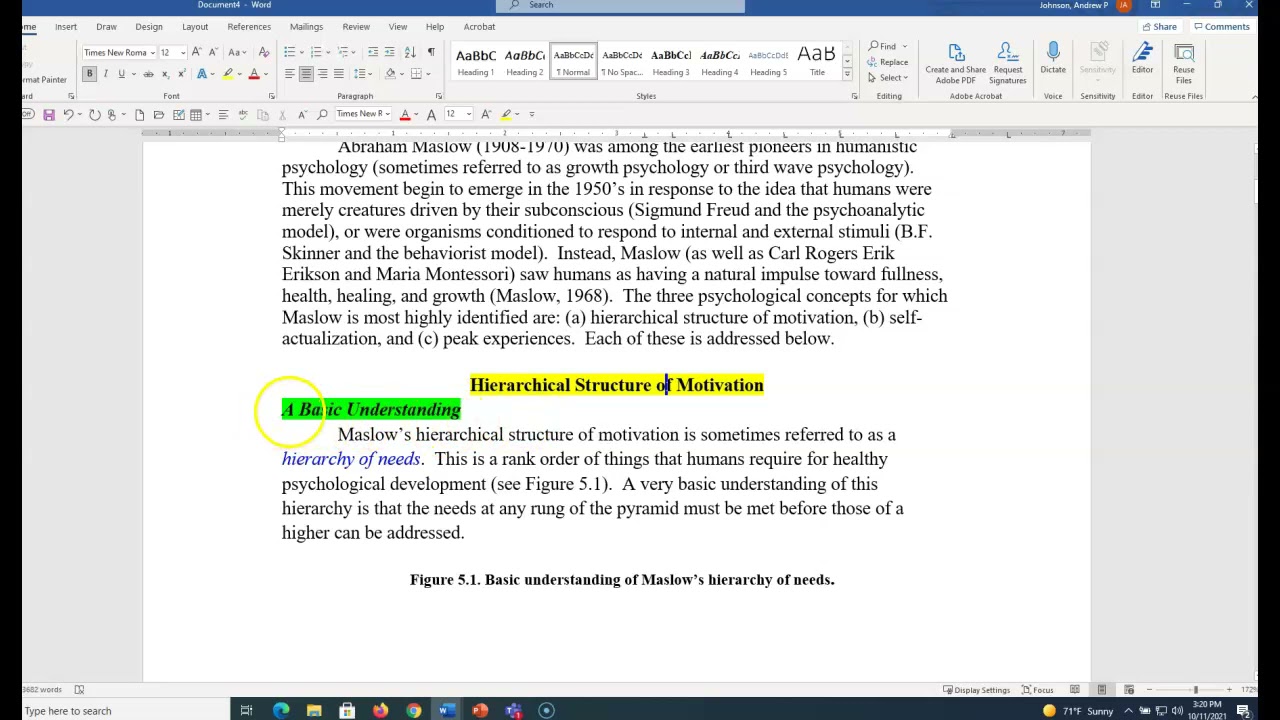
Task: Open text highlight color in ribbon
Action: click(x=228, y=74)
